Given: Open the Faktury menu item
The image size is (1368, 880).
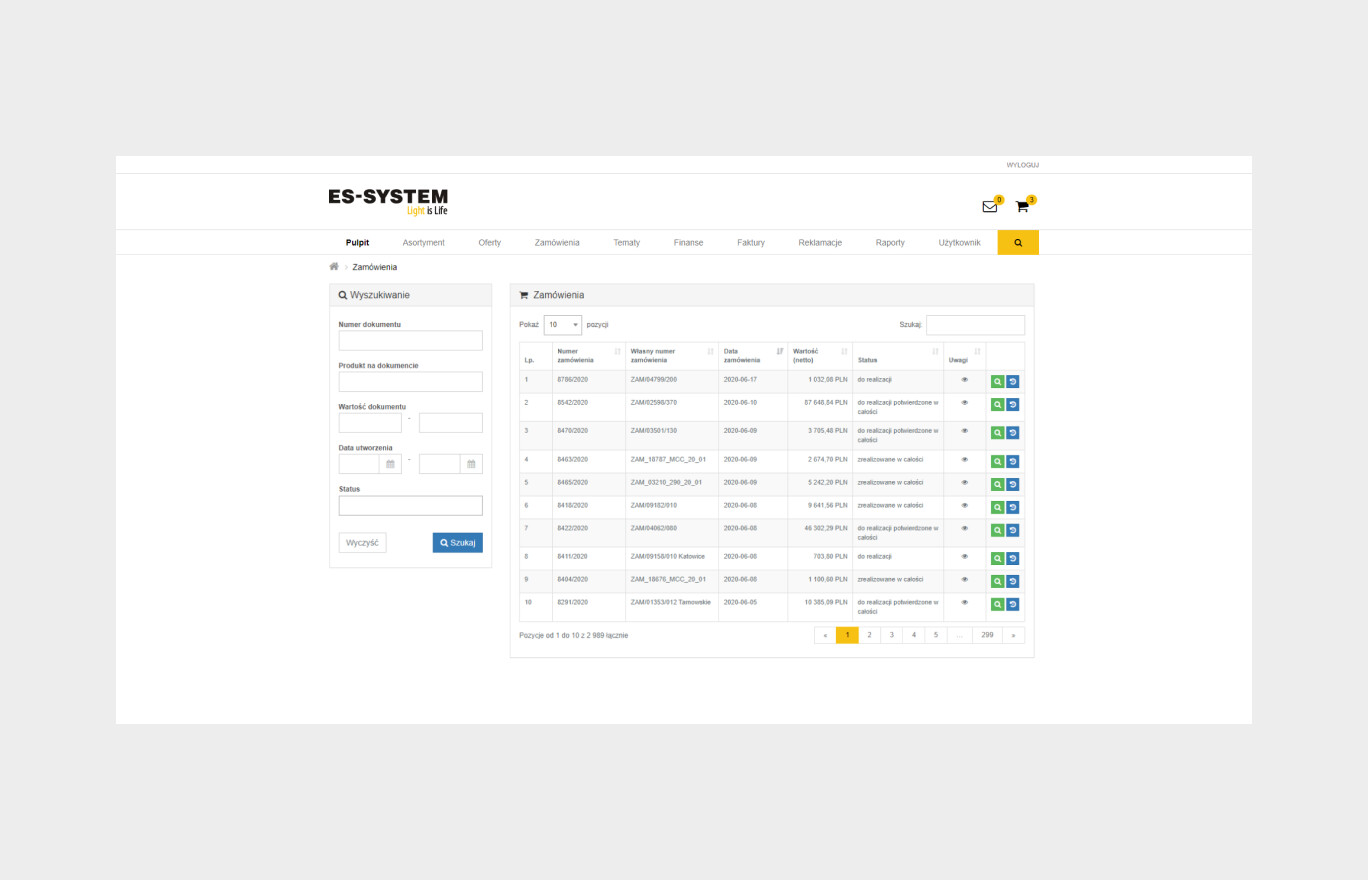Looking at the screenshot, I should (x=750, y=243).
